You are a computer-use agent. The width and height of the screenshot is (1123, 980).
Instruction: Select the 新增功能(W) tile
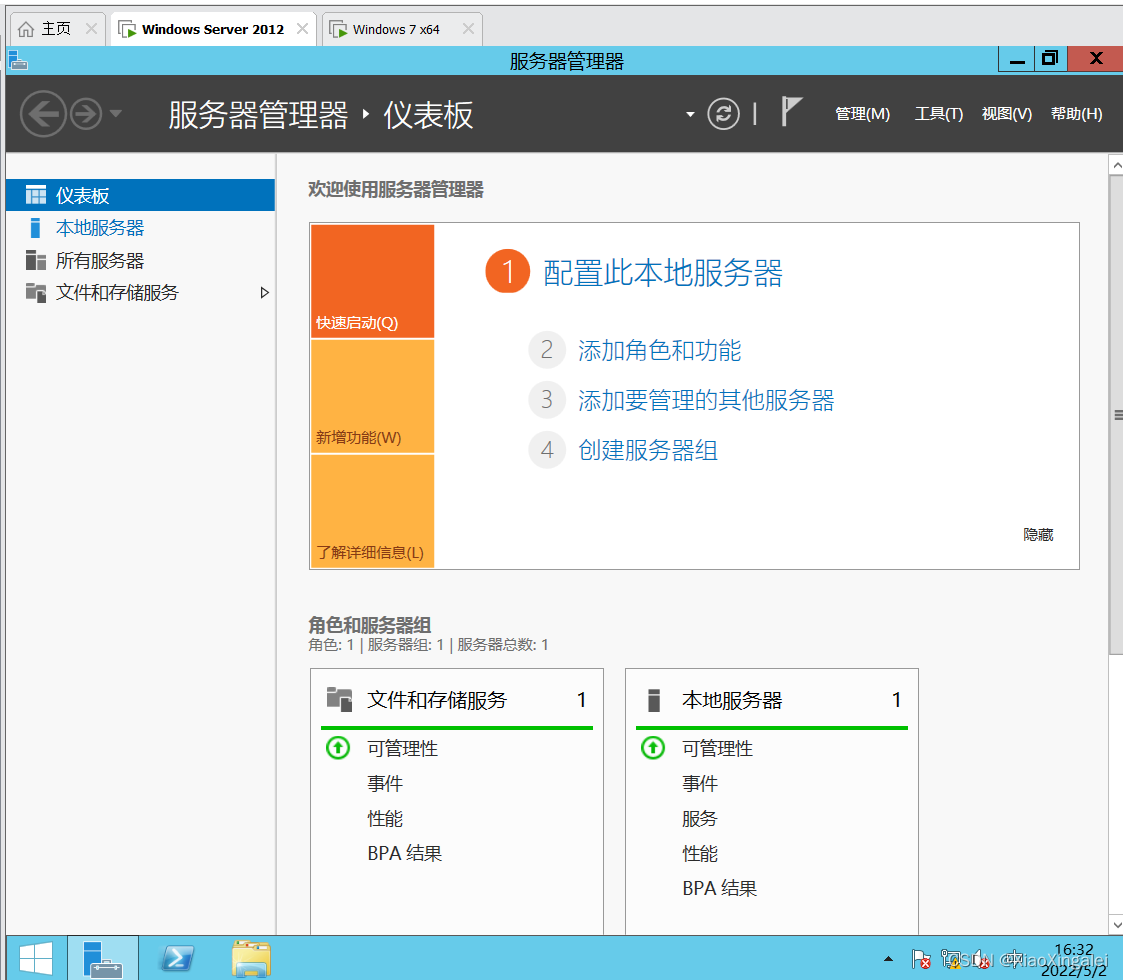click(x=372, y=396)
